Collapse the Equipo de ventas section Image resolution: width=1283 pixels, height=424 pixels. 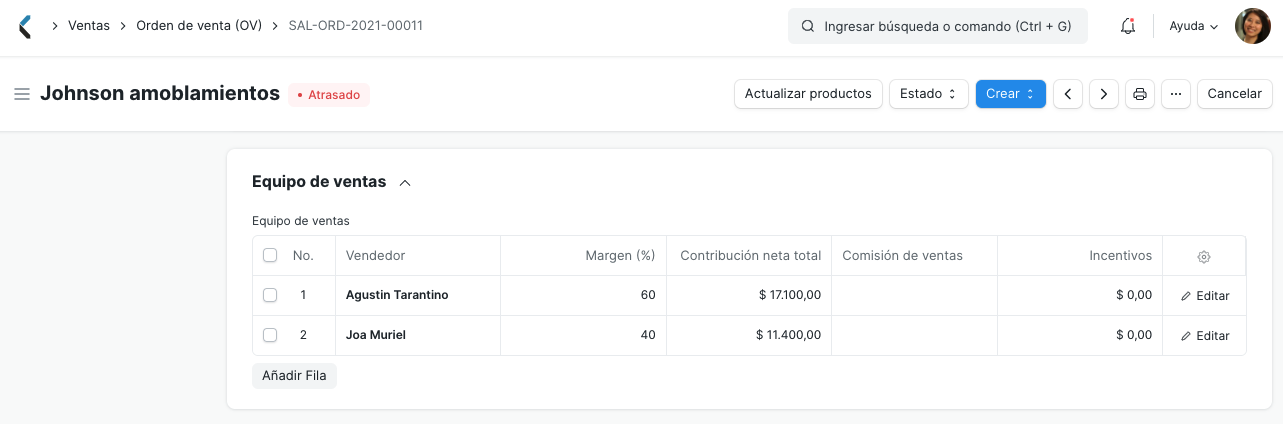tap(405, 183)
